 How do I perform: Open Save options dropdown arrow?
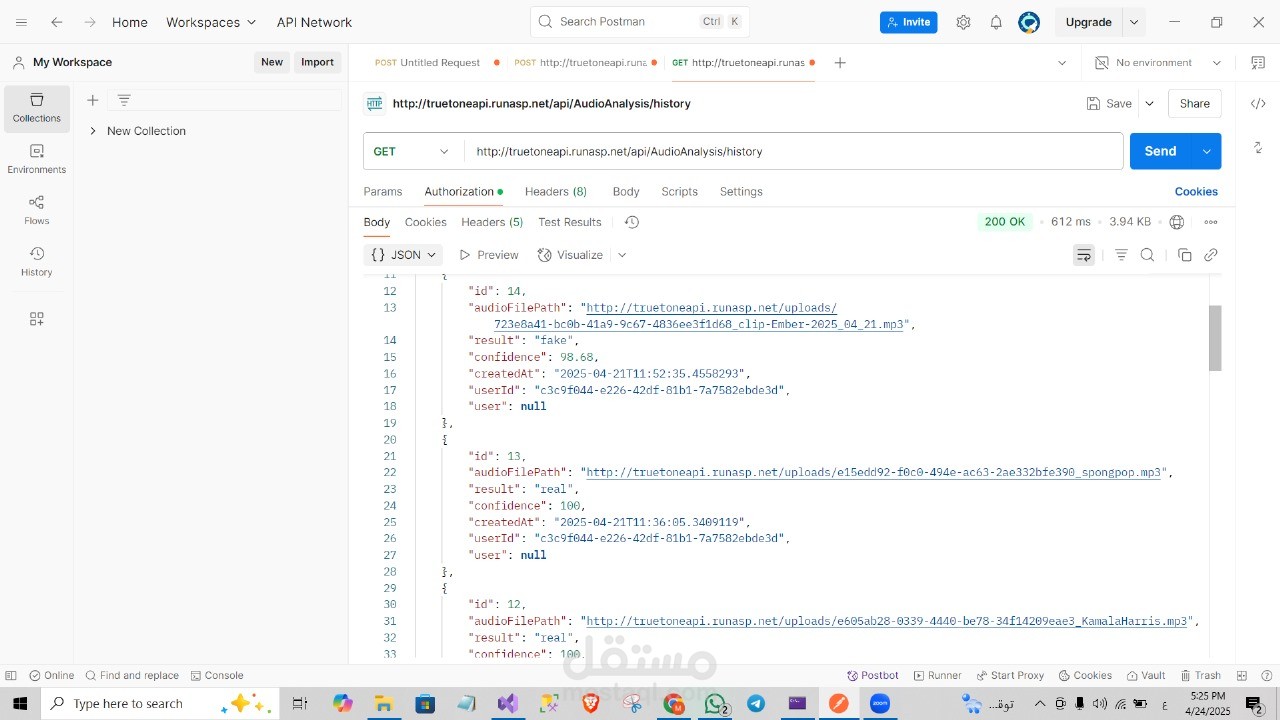1149,103
